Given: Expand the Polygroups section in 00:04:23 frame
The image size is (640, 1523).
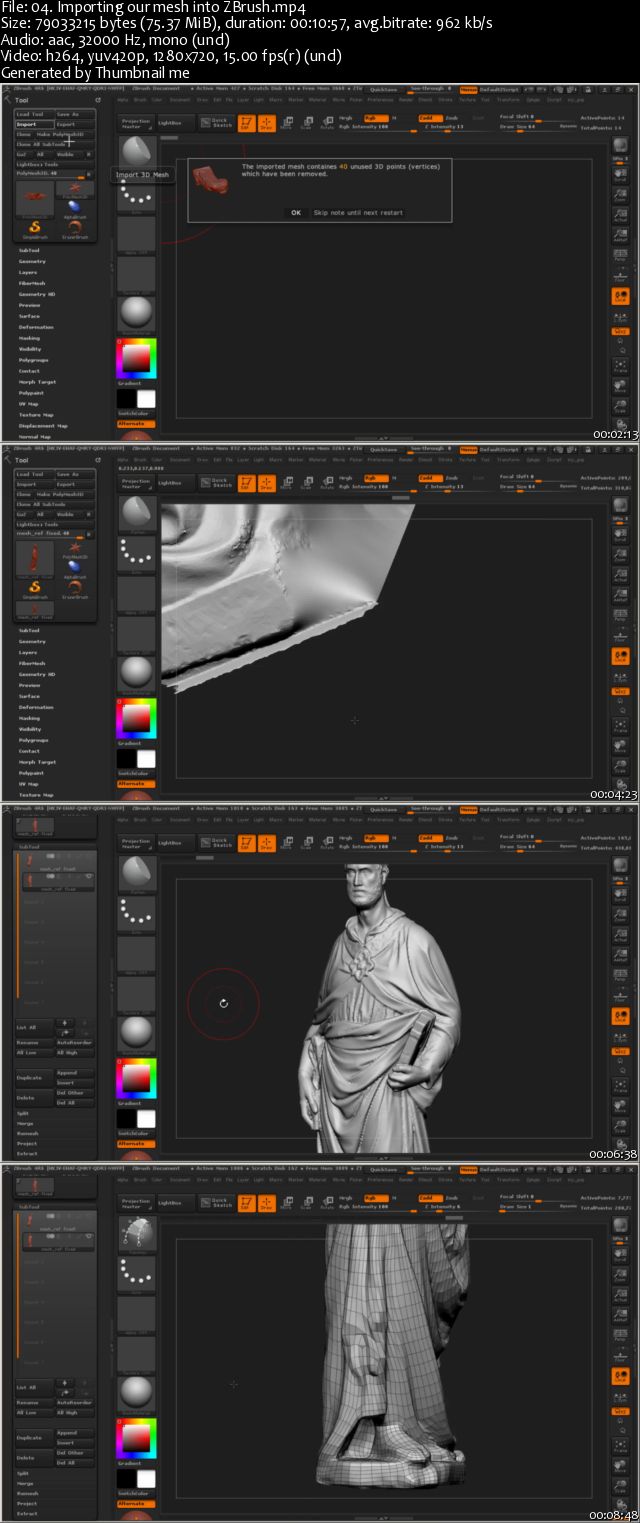Looking at the screenshot, I should point(33,740).
